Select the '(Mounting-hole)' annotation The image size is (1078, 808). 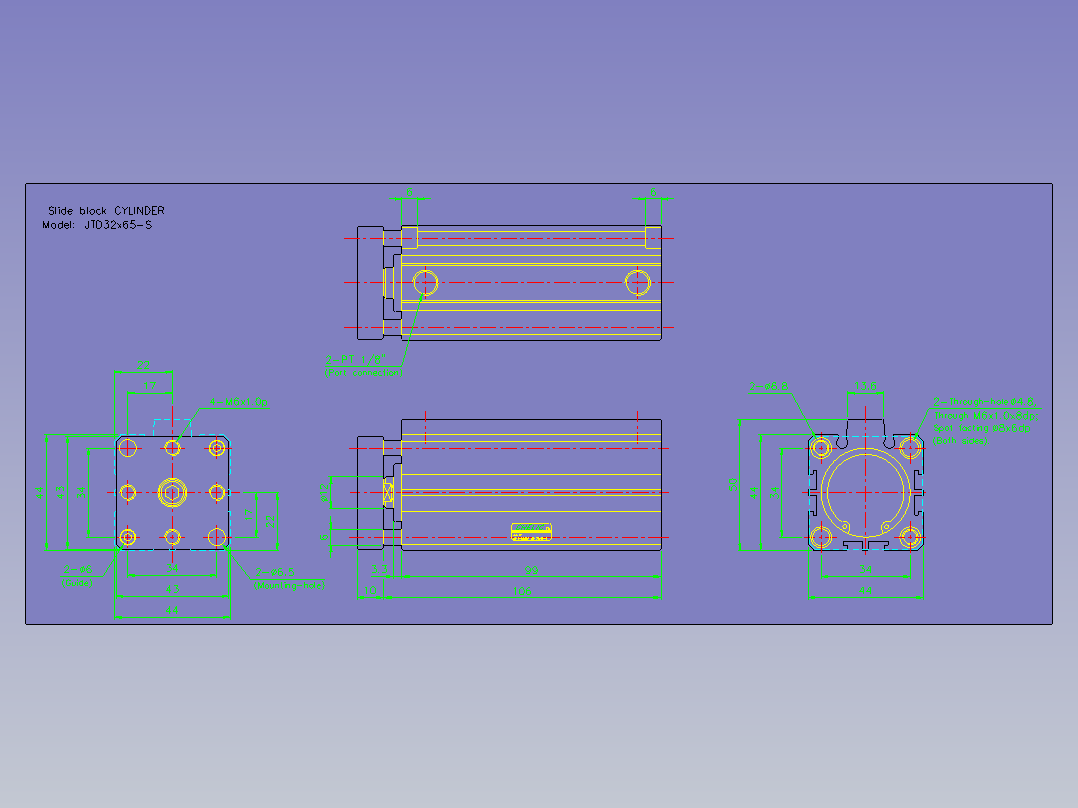pos(289,586)
